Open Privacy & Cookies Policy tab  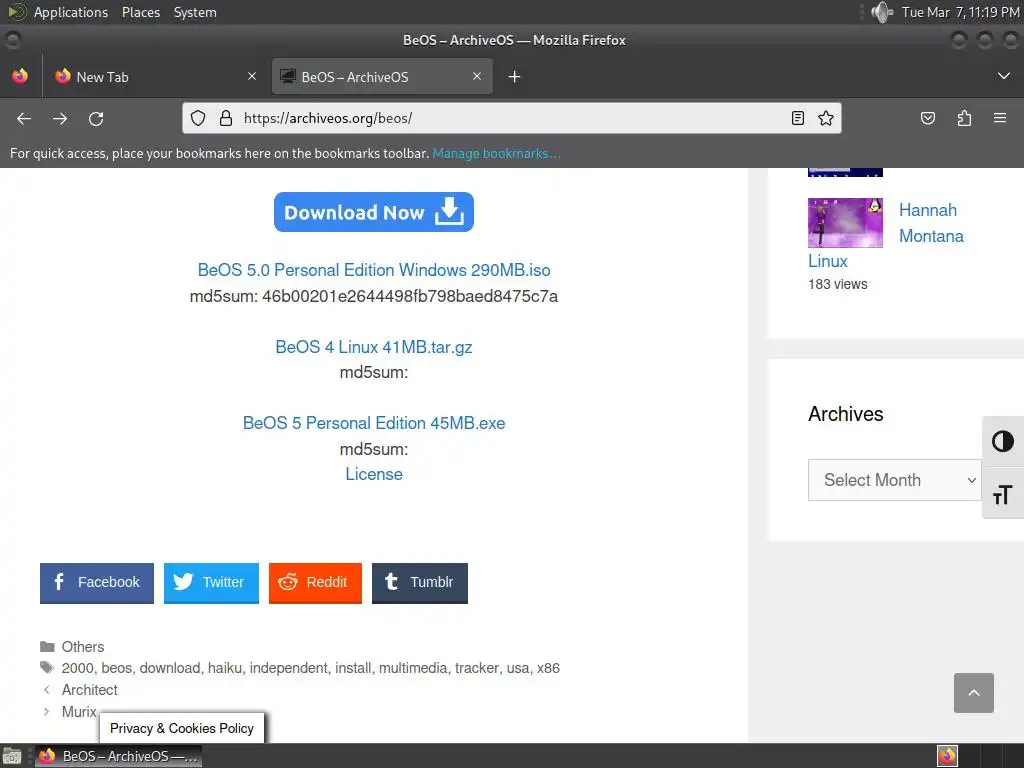(182, 728)
